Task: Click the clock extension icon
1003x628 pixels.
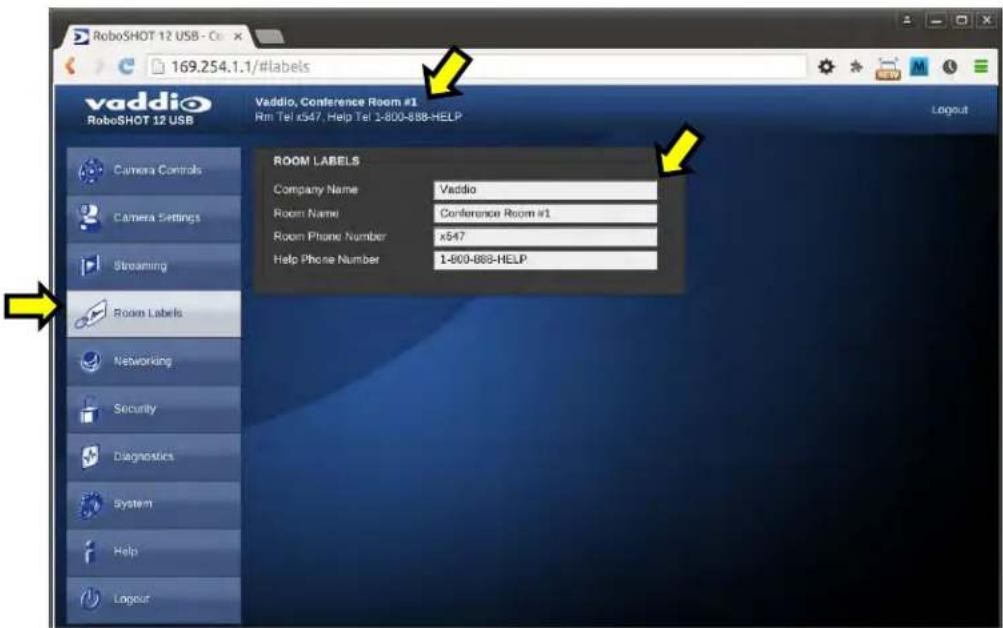Action: click(949, 66)
